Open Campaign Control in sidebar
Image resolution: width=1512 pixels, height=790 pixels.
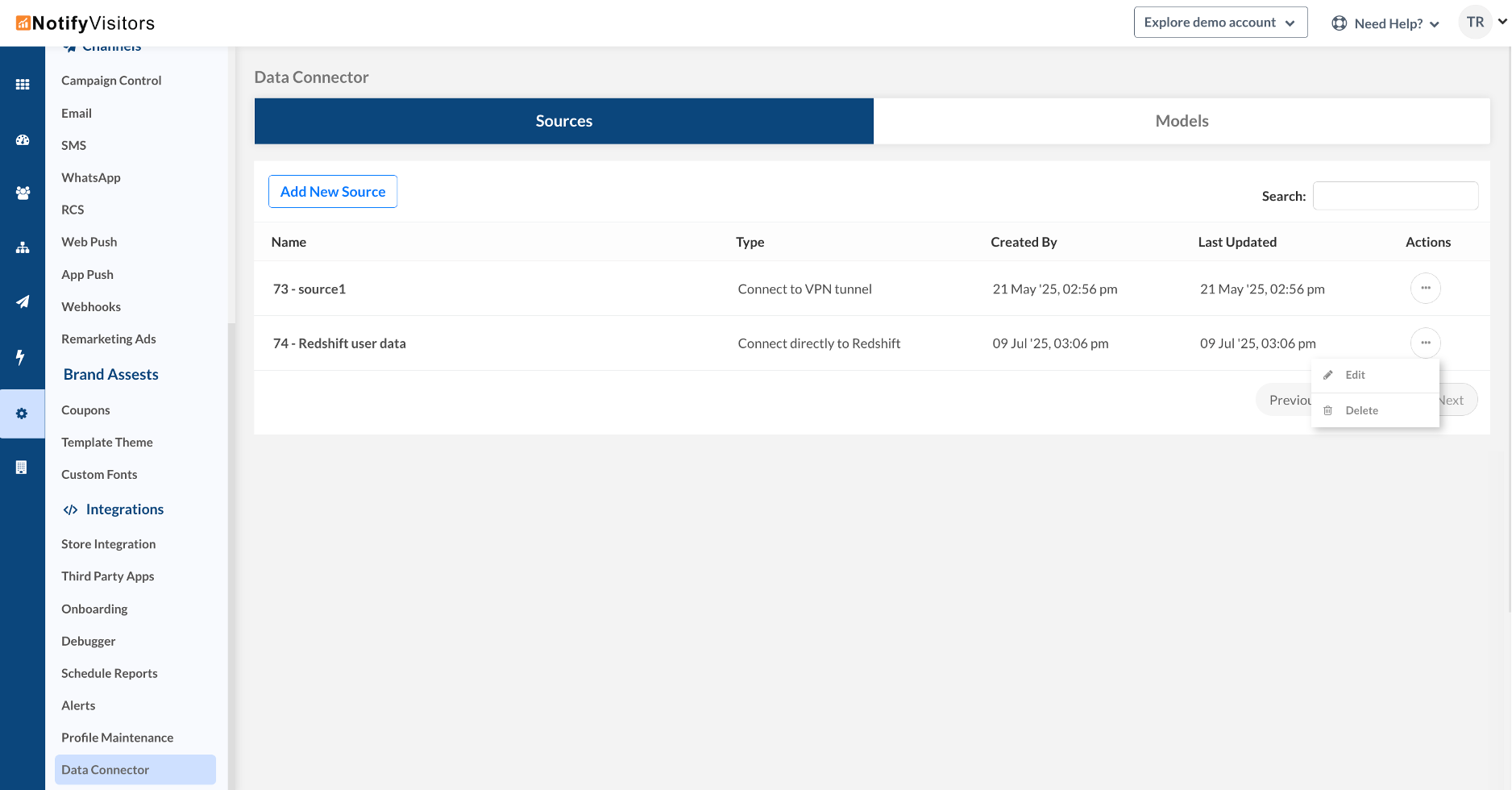pos(111,81)
